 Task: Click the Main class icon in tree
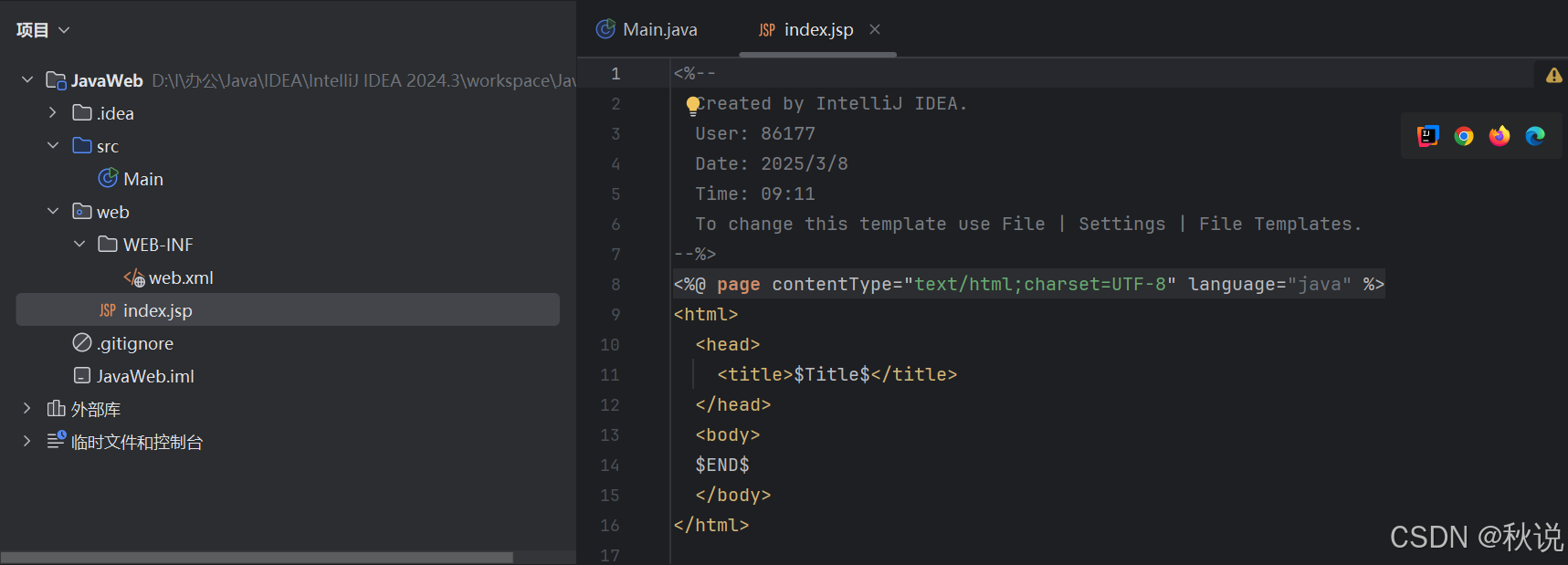tap(108, 178)
